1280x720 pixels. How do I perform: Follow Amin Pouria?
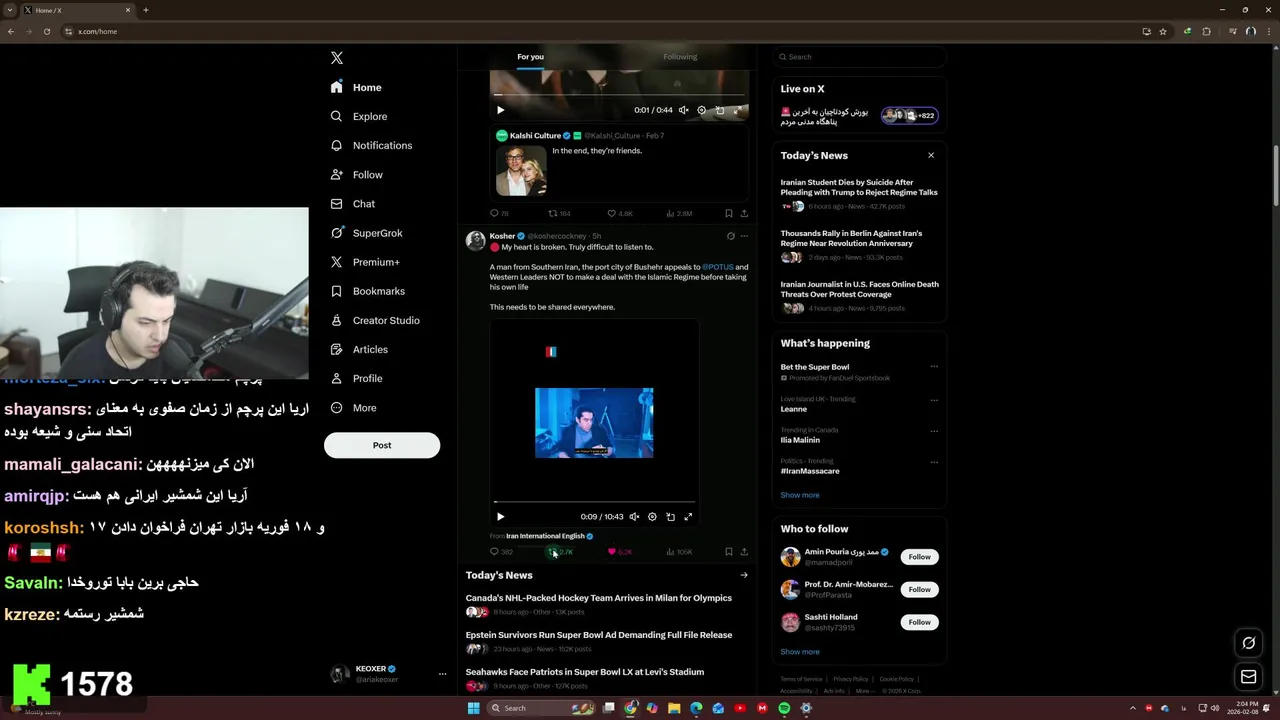pos(920,557)
